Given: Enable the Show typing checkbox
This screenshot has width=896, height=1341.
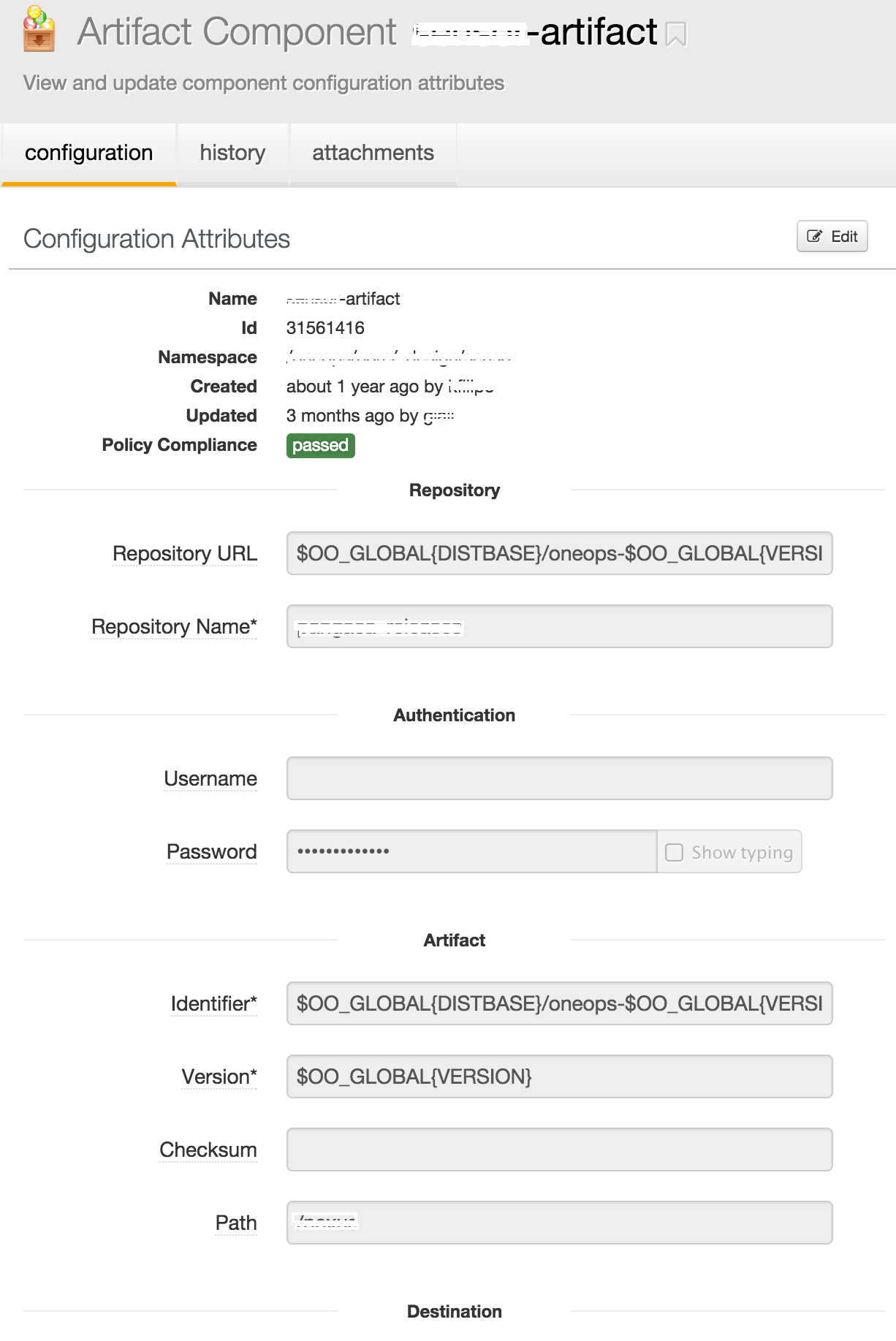Looking at the screenshot, I should [675, 852].
